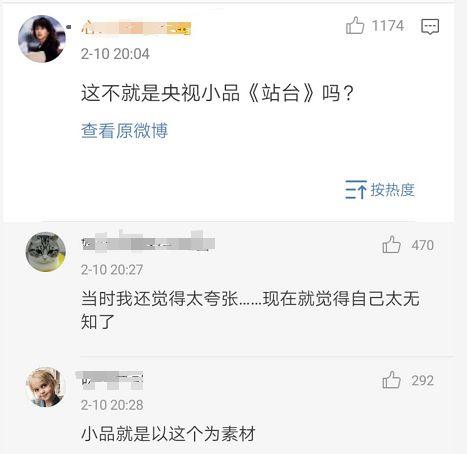This screenshot has height=454, width=467.
Task: Open the username above 2-10 20:27 reply
Action: [148, 243]
